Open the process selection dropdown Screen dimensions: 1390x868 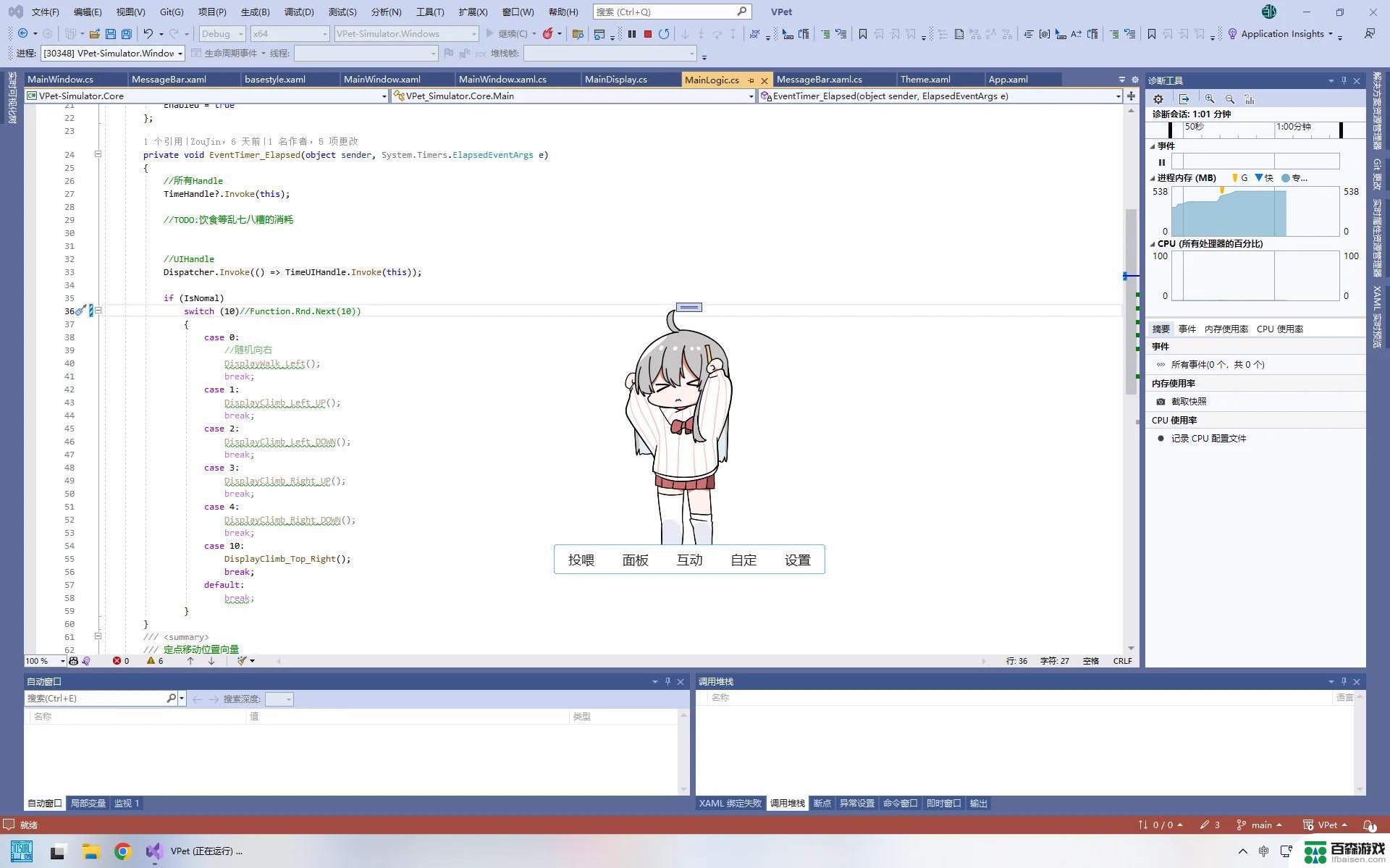pos(112,54)
